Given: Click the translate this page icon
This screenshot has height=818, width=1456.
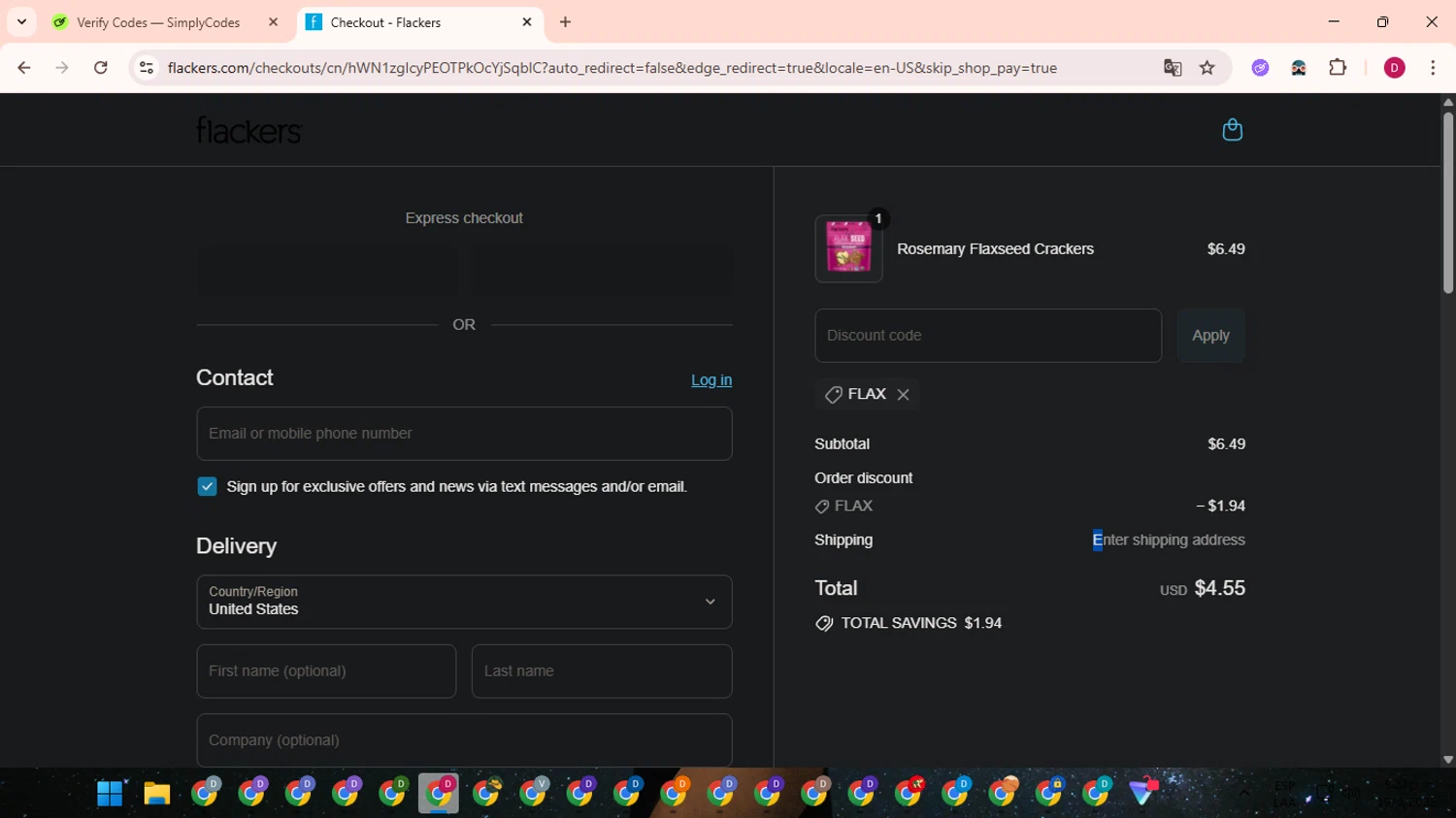Looking at the screenshot, I should [x=1173, y=68].
